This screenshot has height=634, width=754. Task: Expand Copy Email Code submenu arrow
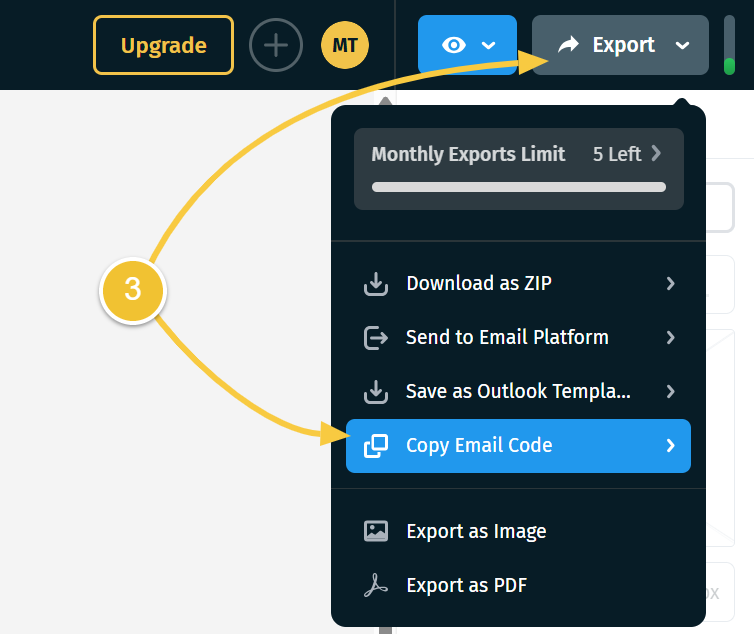pos(671,446)
